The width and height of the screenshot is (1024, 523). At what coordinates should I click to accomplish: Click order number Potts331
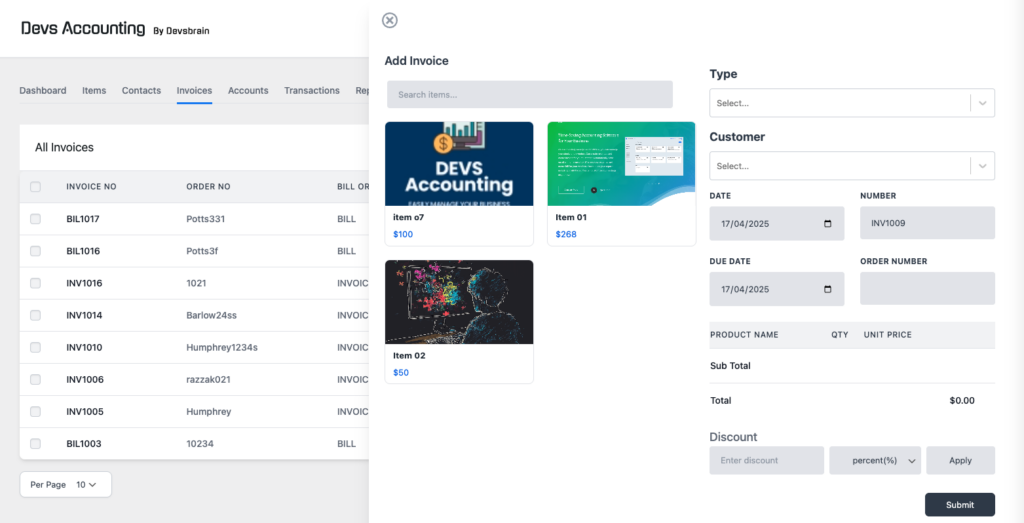coord(206,219)
